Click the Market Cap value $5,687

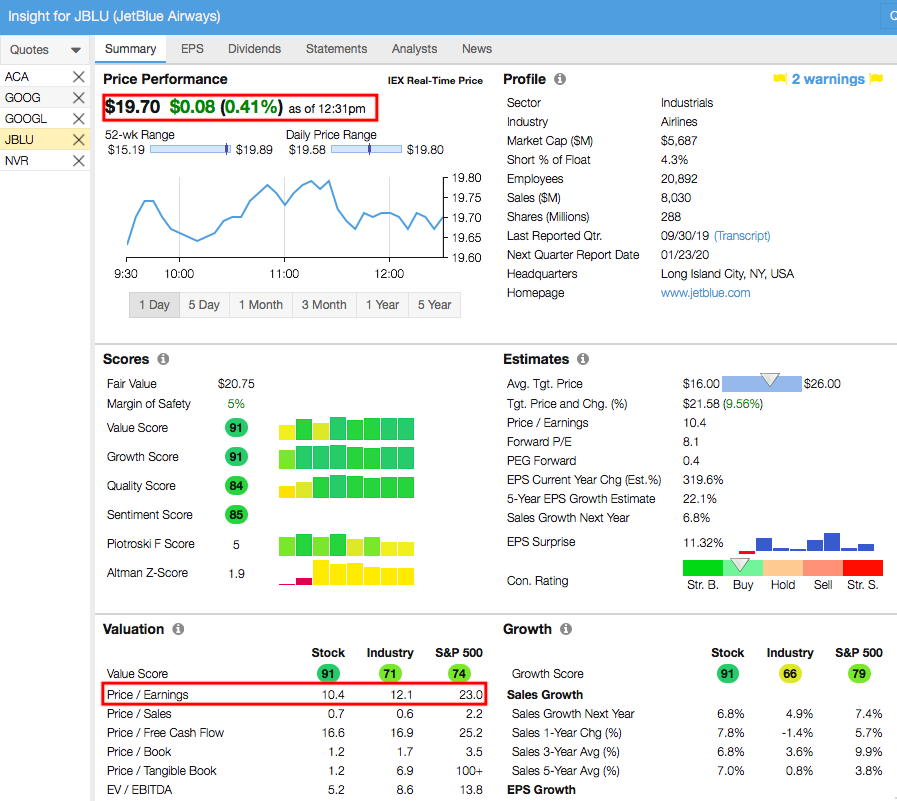click(679, 141)
